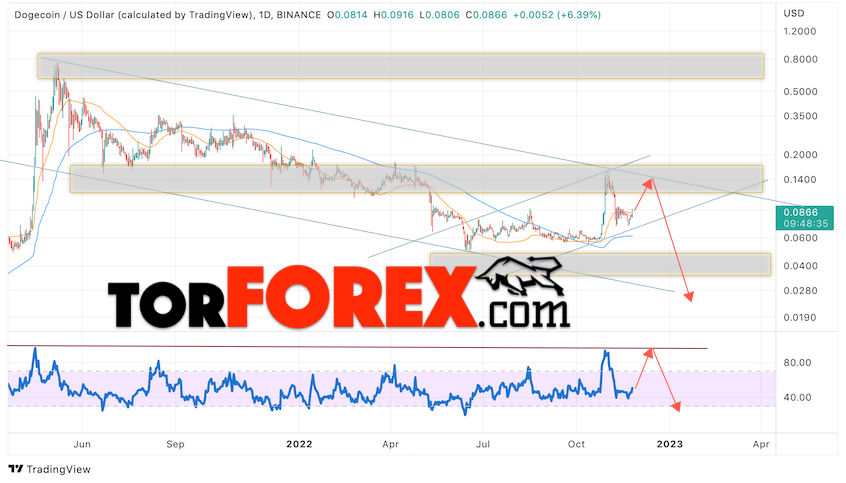Click the USD currency label on price axis
Screen dimensions: 846x483
[794, 13]
